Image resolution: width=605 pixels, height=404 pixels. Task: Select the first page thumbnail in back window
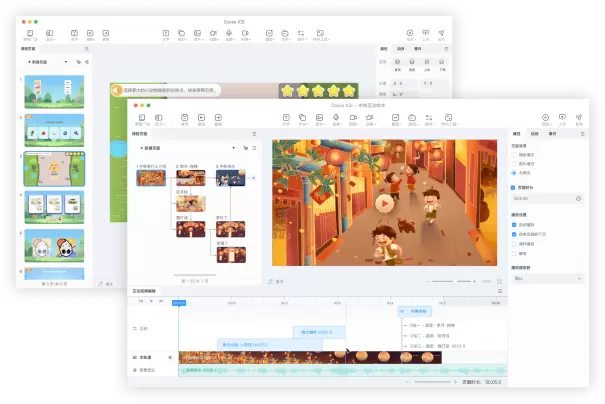(54, 92)
